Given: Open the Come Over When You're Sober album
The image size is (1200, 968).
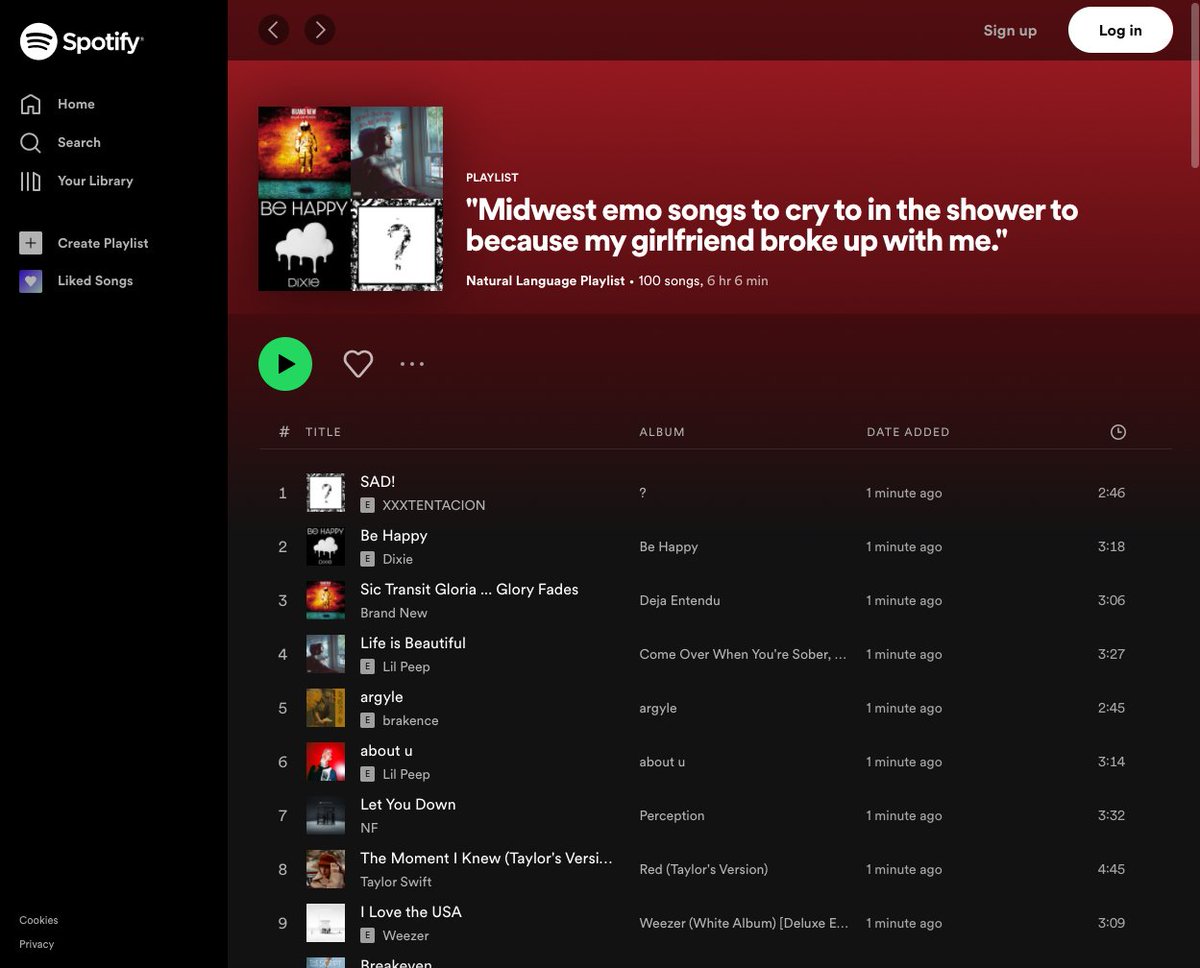Looking at the screenshot, I should (x=743, y=655).
